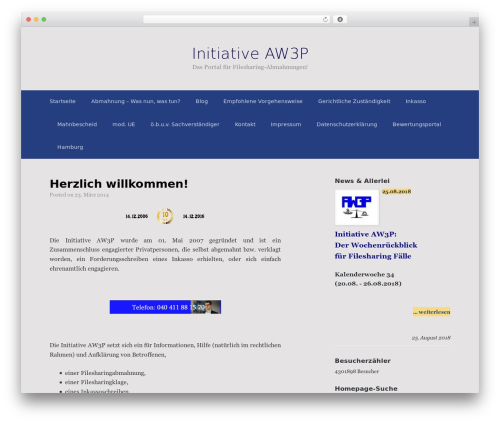Click the AW3P logo thumbnail in sidebar
The height and width of the screenshot is (423, 500).
pyautogui.click(x=357, y=207)
